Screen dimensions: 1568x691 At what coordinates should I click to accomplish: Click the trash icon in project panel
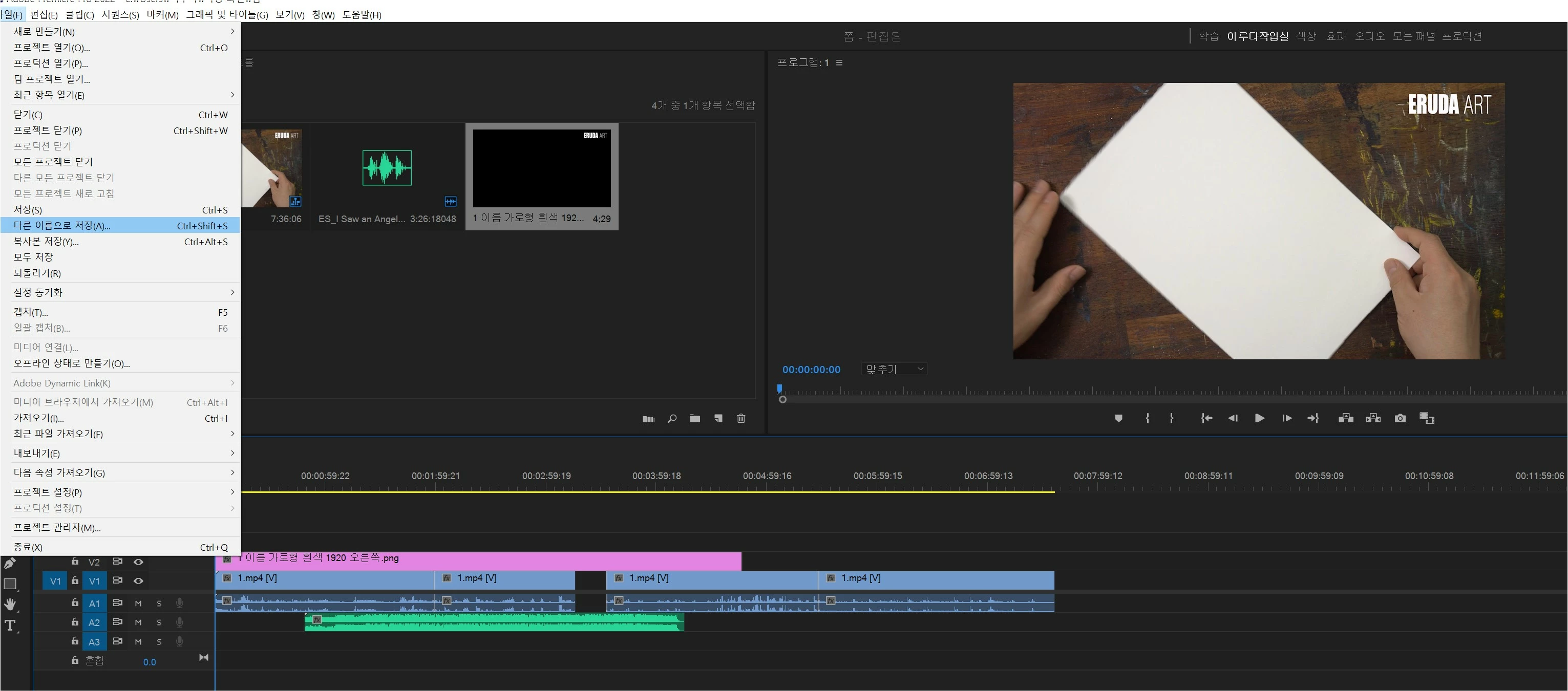tap(741, 419)
